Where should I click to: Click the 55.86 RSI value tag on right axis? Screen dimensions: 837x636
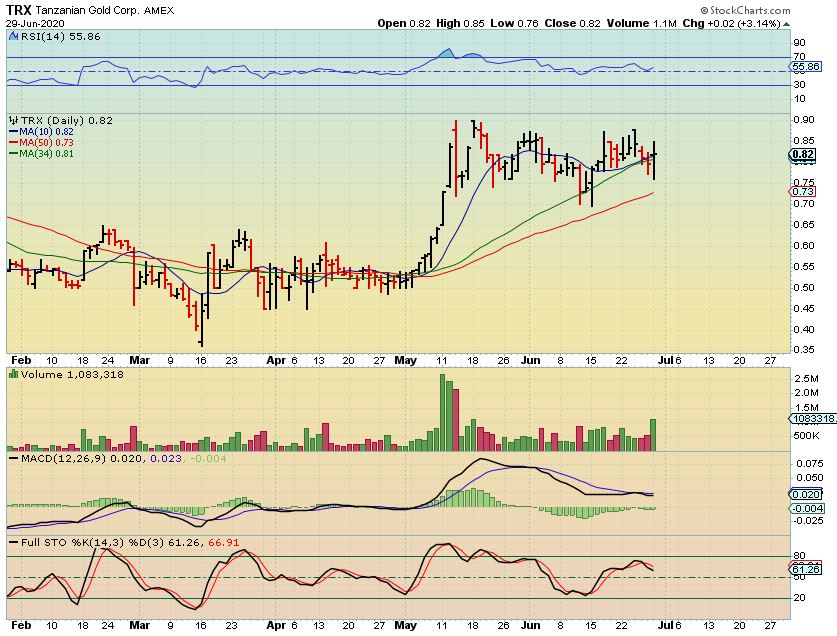[x=805, y=67]
